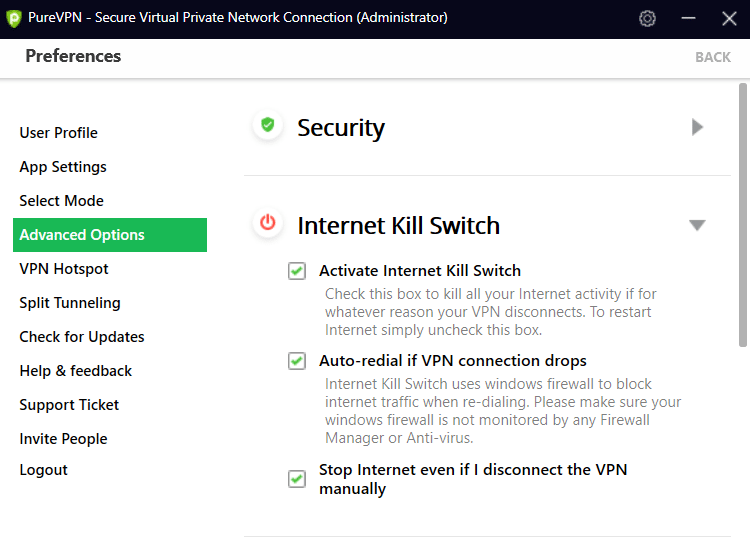The width and height of the screenshot is (750, 554).
Task: Click the green Security shield icon
Action: 268,125
